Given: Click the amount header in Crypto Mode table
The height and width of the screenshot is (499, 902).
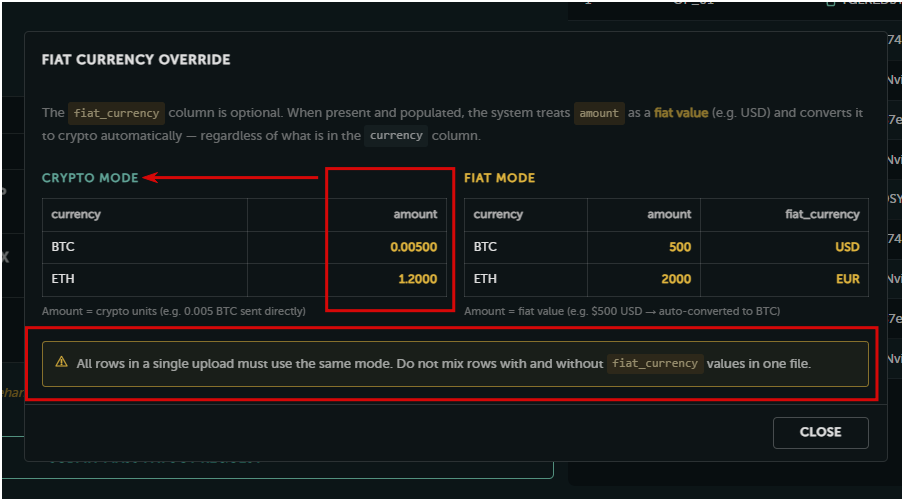Looking at the screenshot, I should pos(415,214).
